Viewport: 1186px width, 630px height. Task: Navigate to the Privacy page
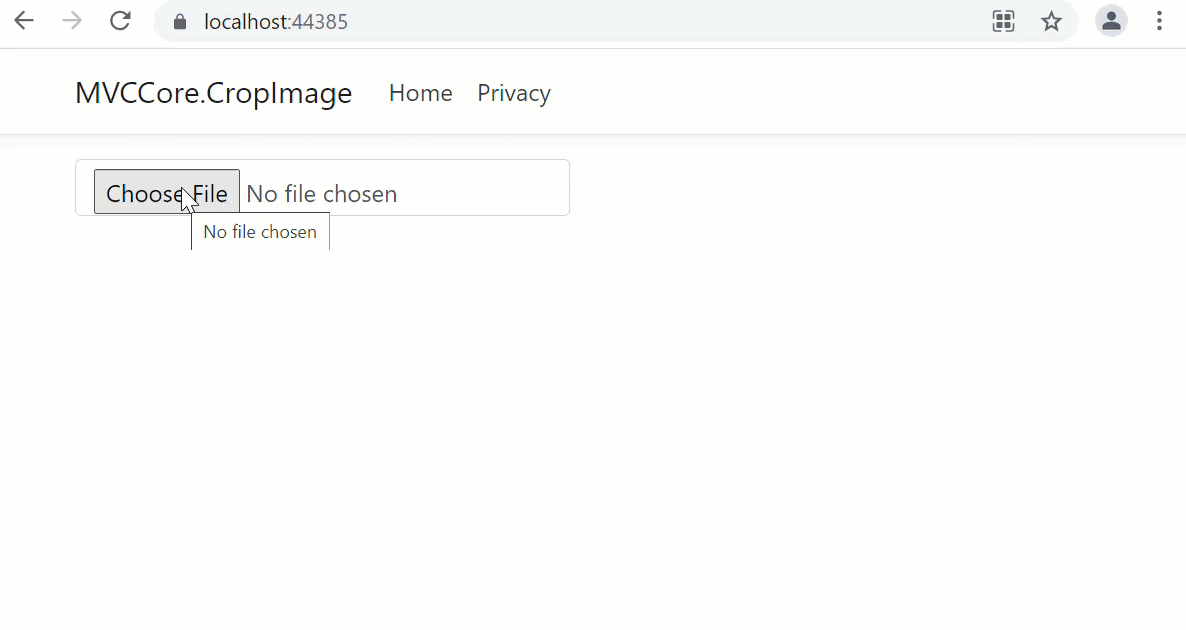[513, 93]
